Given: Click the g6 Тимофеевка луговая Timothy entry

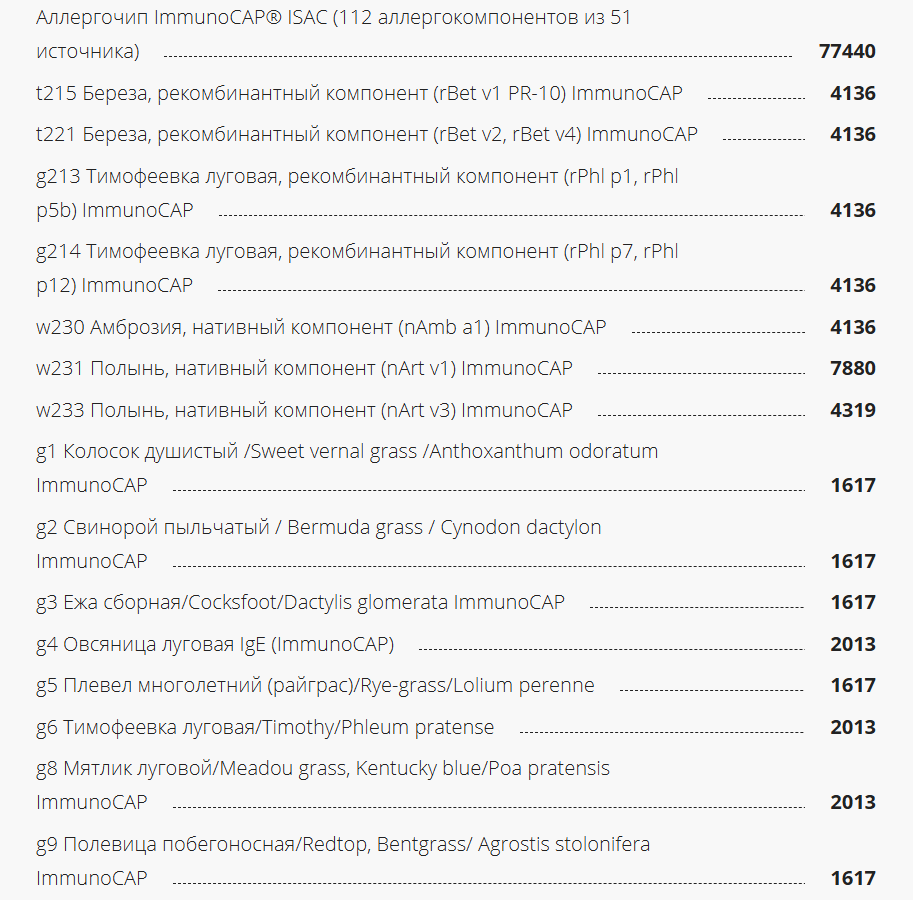Looking at the screenshot, I should pos(265,728).
